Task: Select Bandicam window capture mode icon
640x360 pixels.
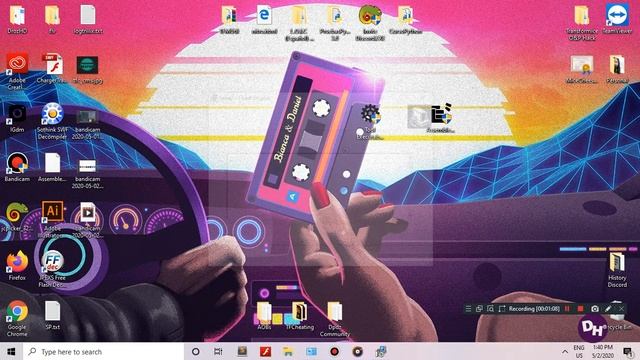Action: pyautogui.click(x=479, y=309)
